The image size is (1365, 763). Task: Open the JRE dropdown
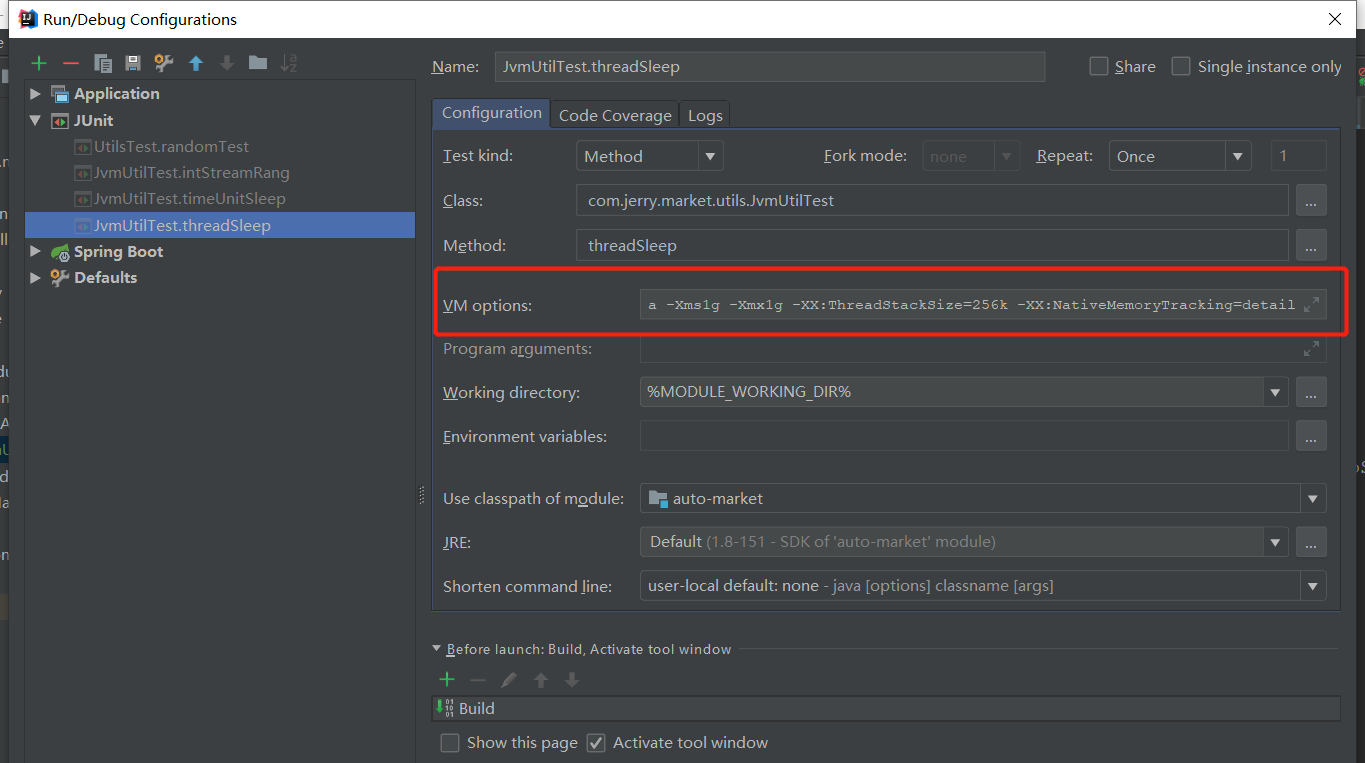click(x=1275, y=542)
